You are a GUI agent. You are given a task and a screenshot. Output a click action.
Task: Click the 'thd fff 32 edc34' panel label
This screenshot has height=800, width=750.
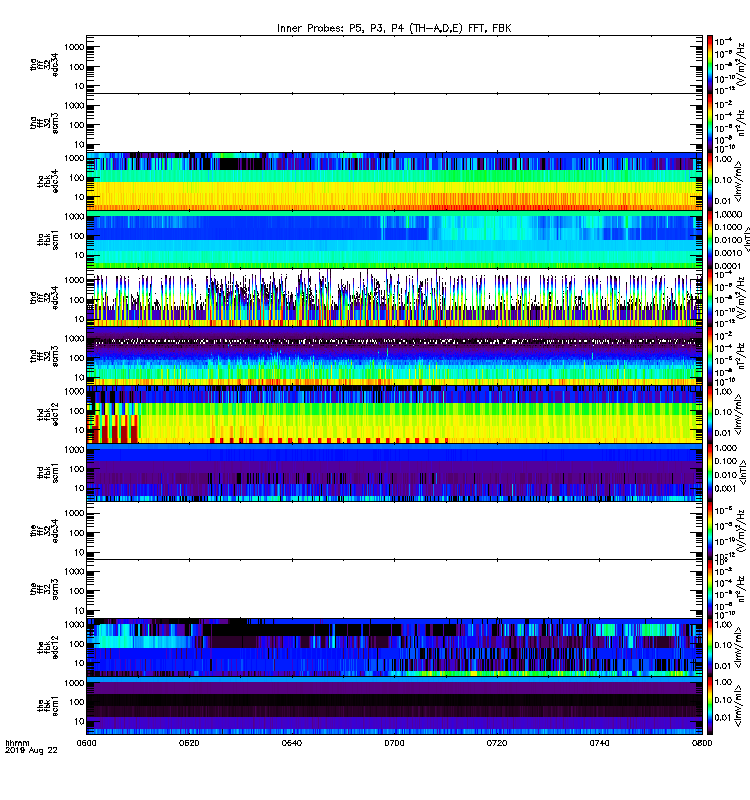[x=44, y=298]
